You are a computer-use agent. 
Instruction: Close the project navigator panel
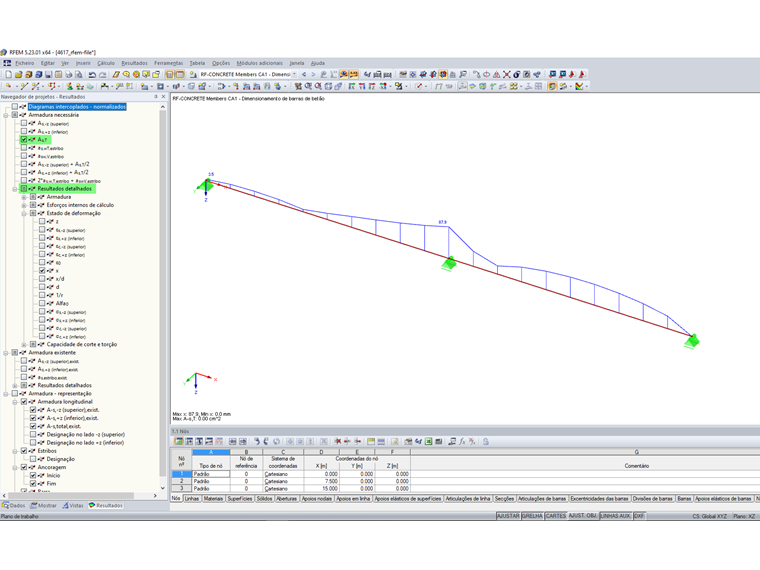pos(163,96)
